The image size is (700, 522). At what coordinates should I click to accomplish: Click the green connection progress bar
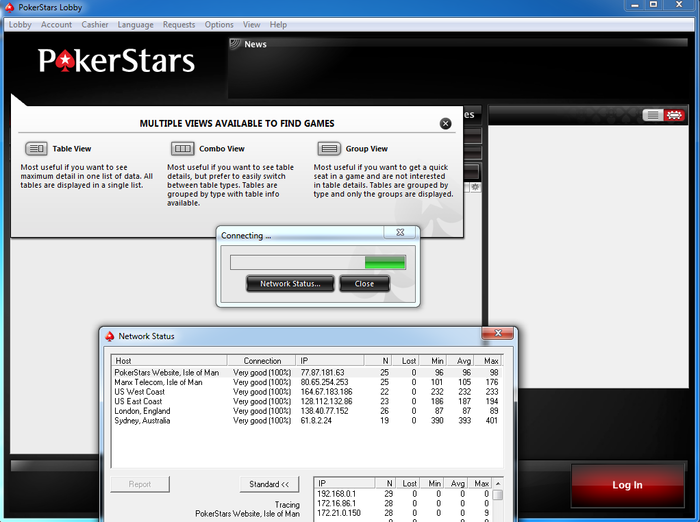click(318, 263)
